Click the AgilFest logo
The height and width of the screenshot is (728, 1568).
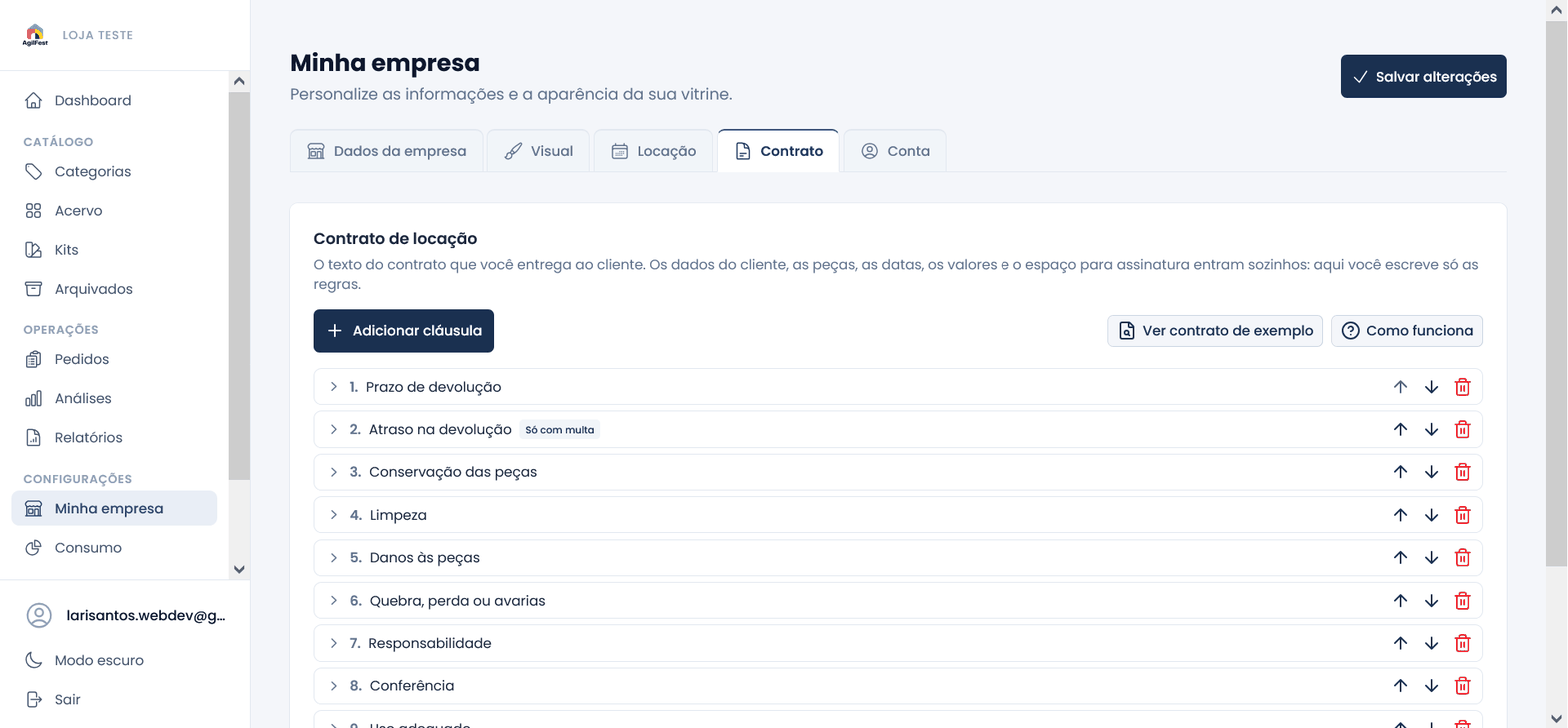tap(35, 35)
